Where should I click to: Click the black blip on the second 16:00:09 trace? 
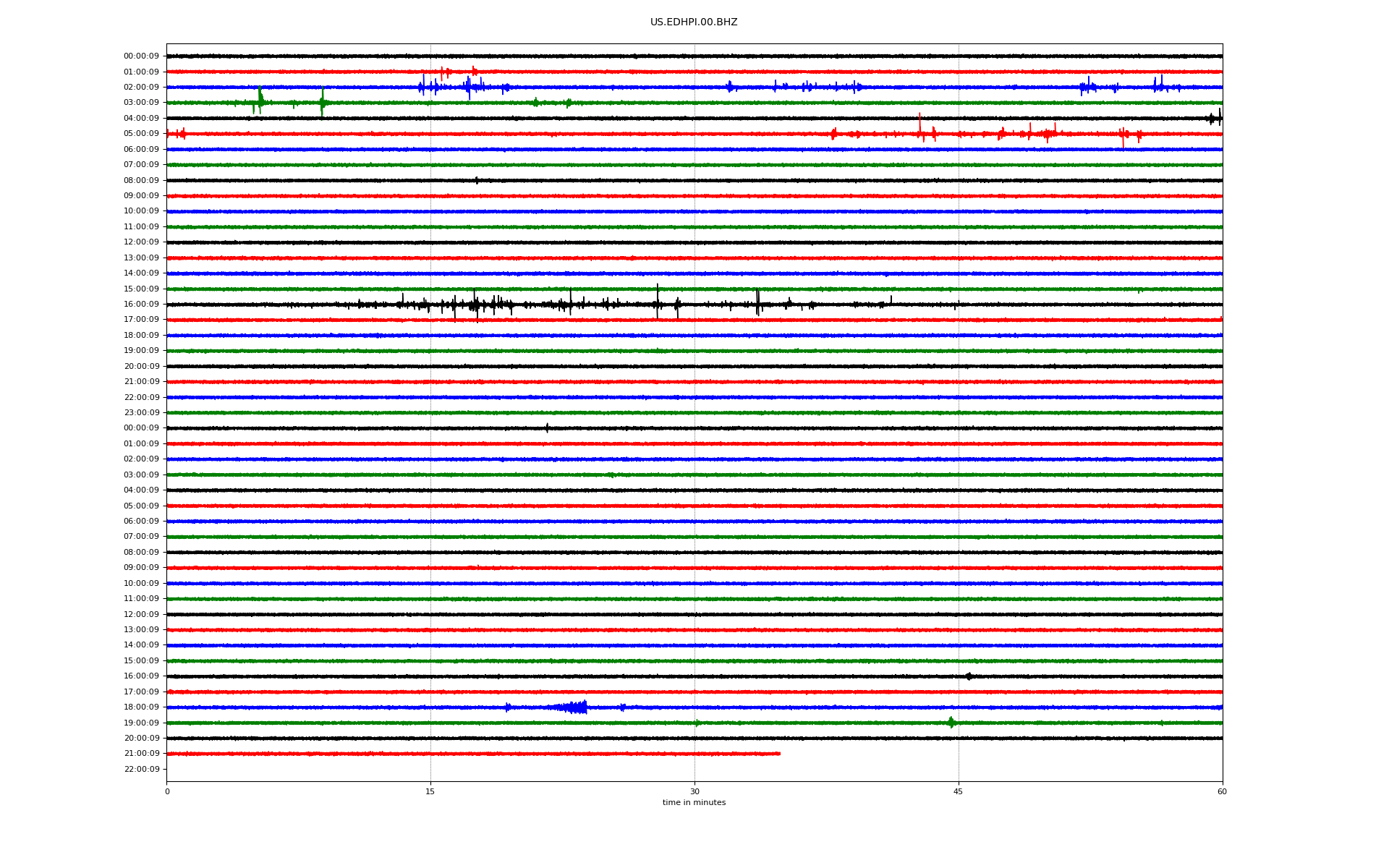pyautogui.click(x=969, y=676)
